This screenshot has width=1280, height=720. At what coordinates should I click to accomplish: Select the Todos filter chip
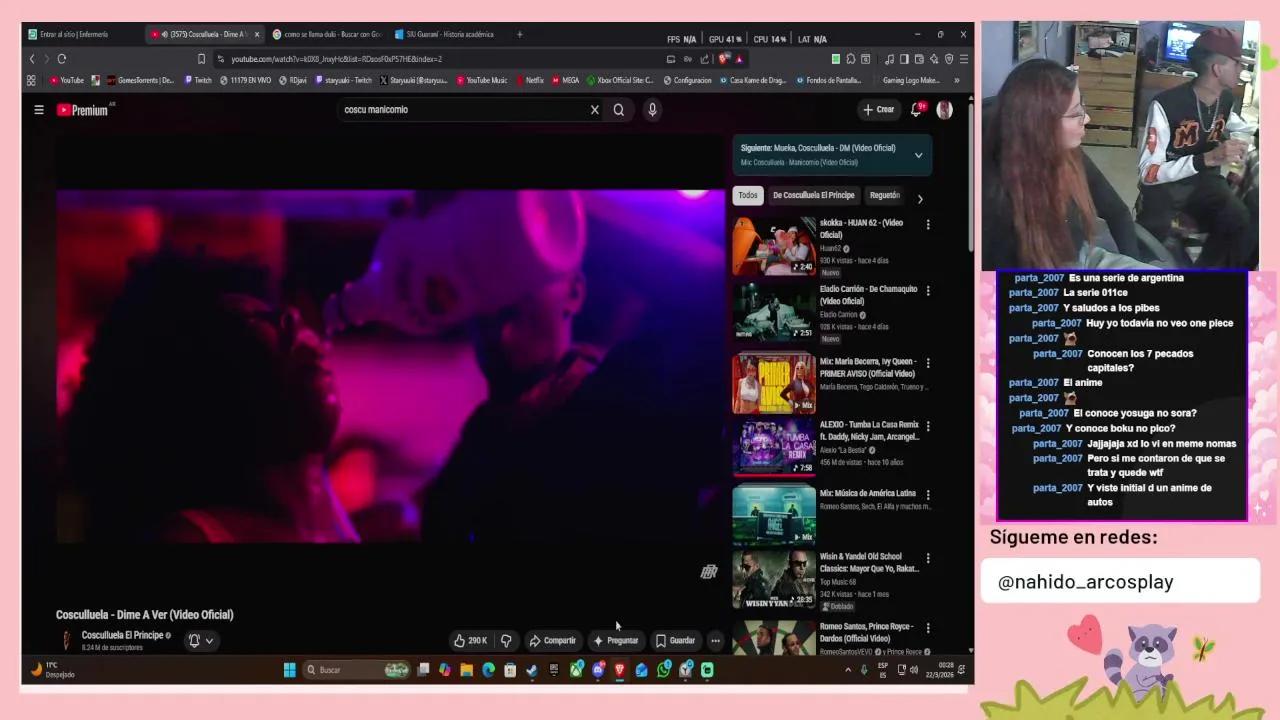point(748,196)
